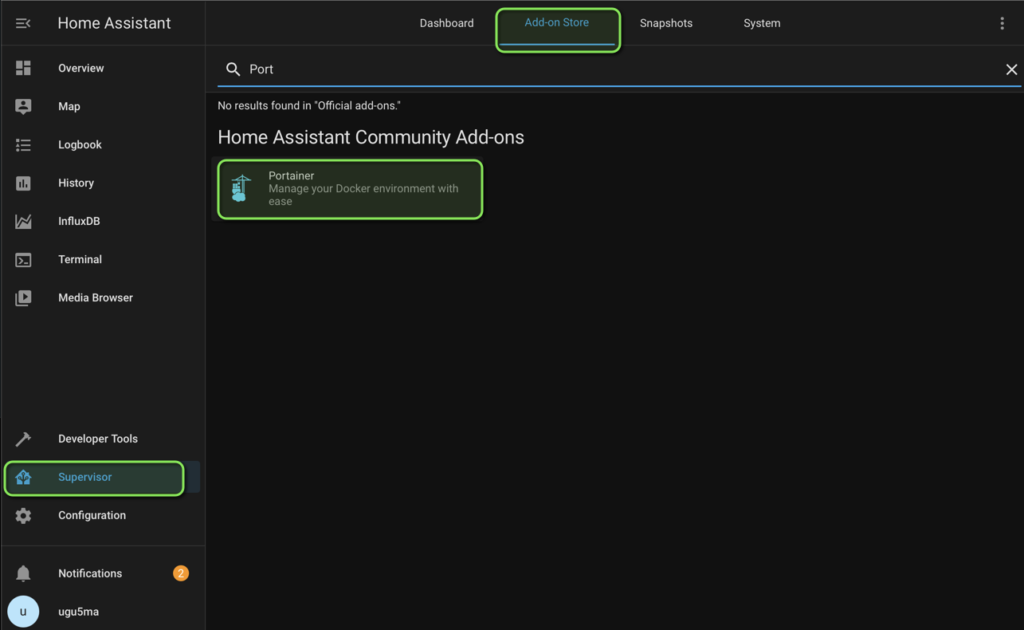Go to the System tab
Screen dimensions: 1024x630
761,24
